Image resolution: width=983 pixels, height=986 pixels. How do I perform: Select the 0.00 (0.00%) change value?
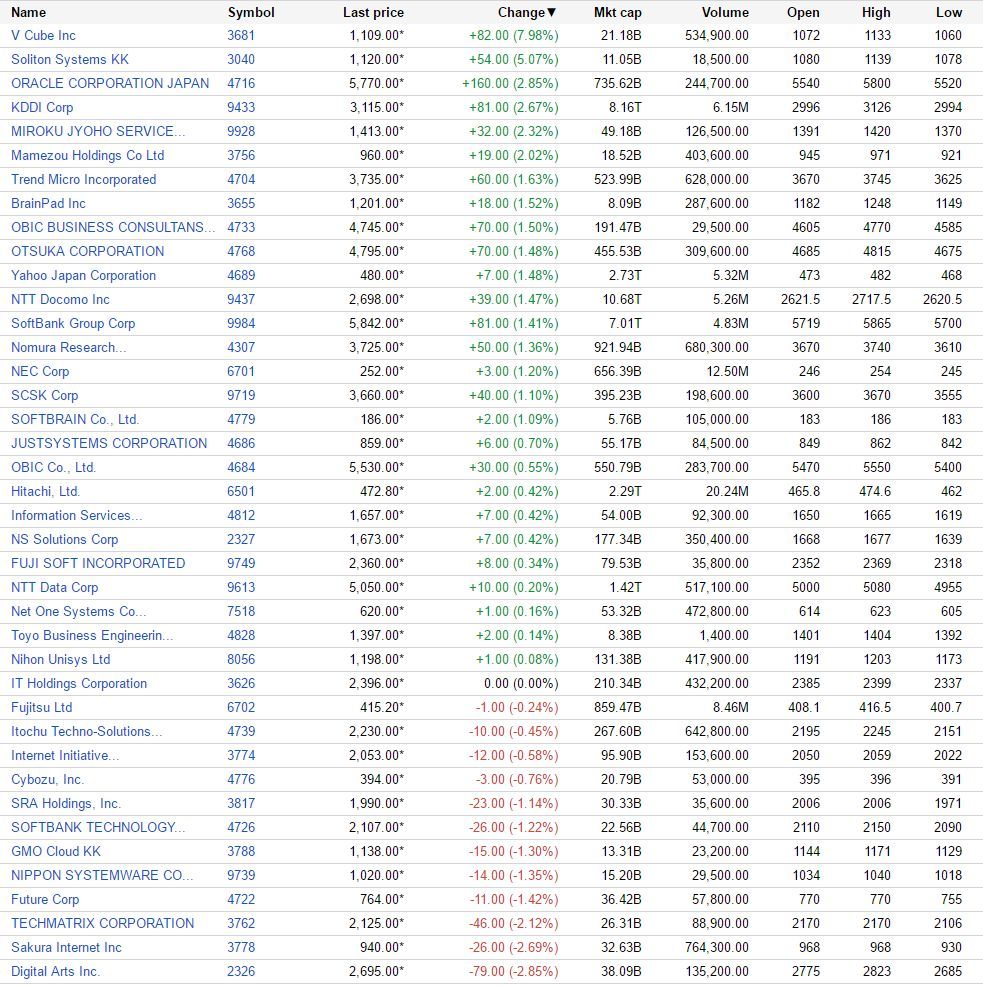click(x=521, y=684)
